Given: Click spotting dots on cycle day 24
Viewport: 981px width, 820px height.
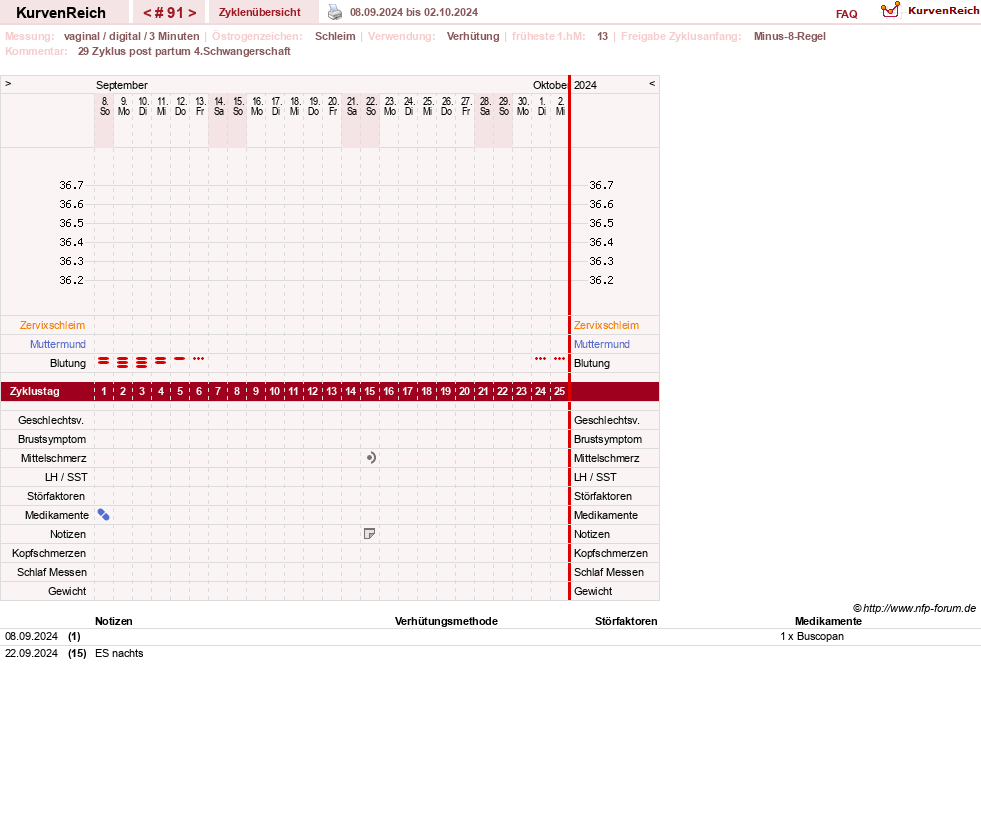Looking at the screenshot, I should [x=541, y=358].
